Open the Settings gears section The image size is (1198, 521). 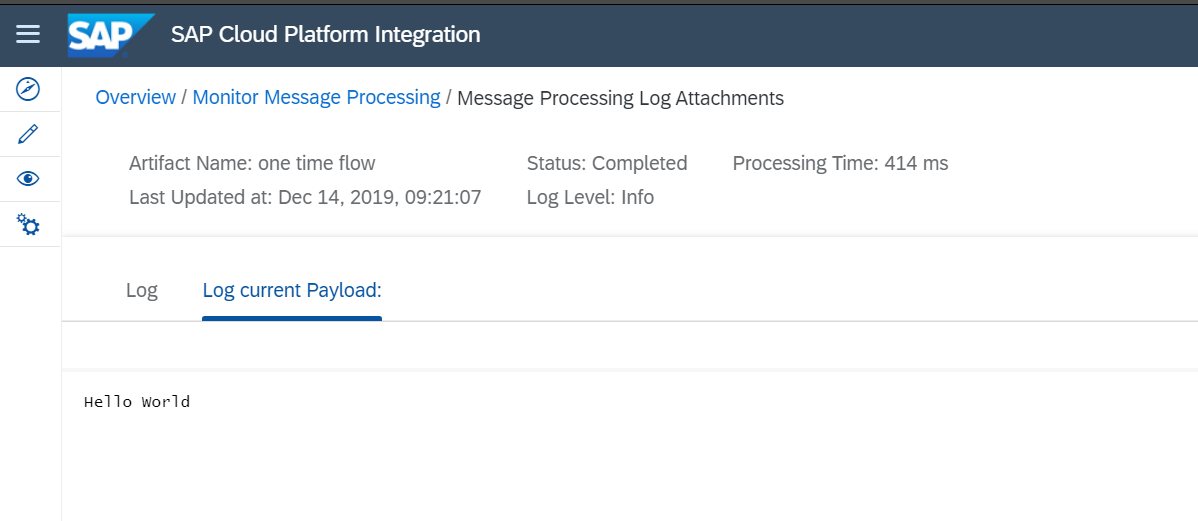29,224
